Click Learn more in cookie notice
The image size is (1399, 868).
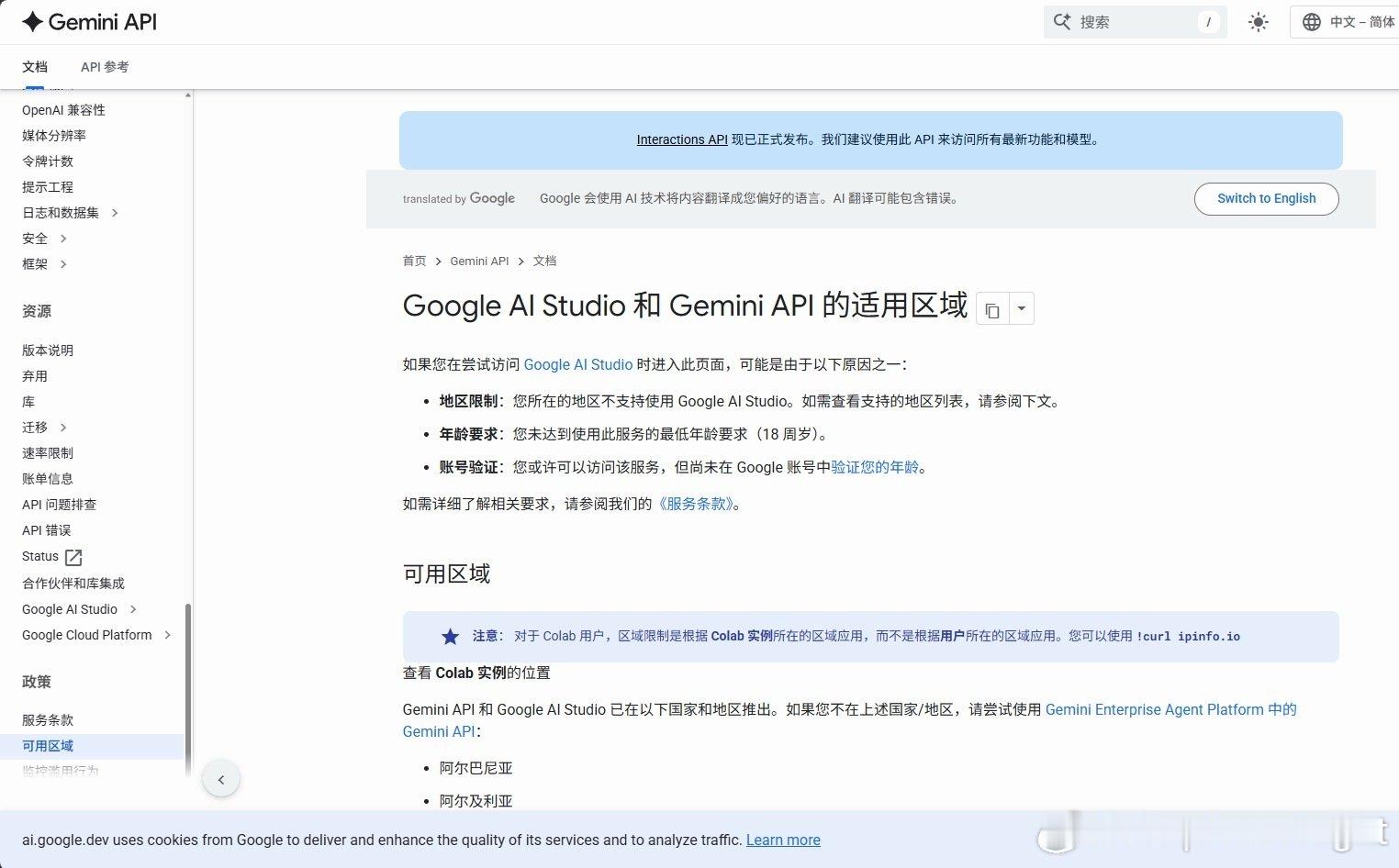click(783, 840)
